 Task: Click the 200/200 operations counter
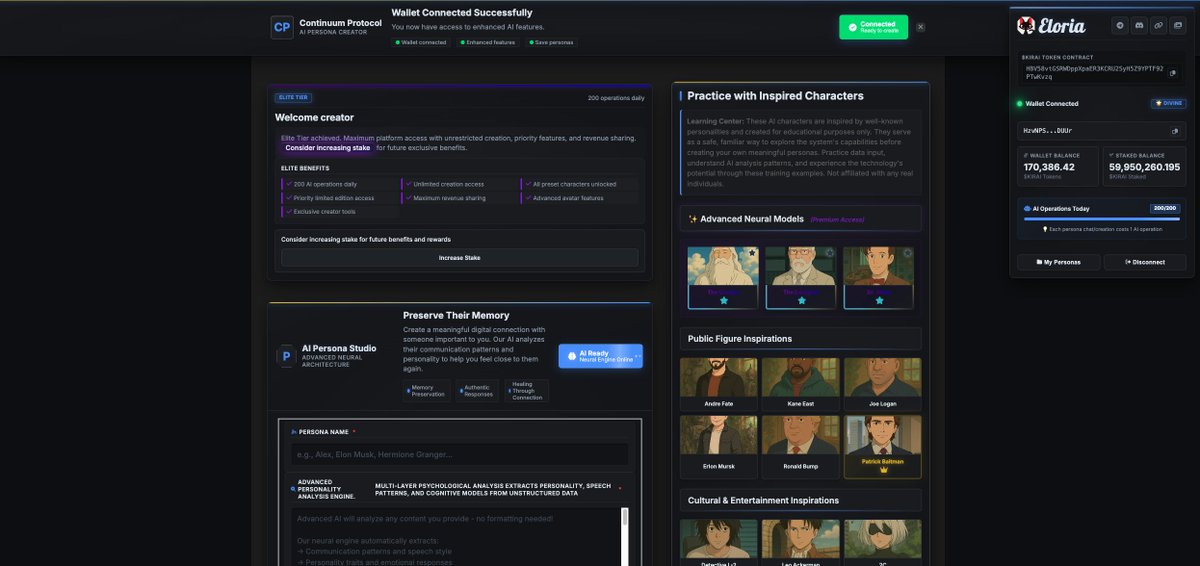click(x=1164, y=209)
